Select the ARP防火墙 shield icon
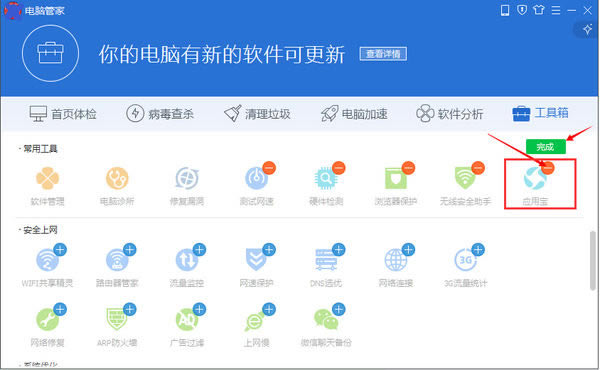This screenshot has width=600, height=370. pyautogui.click(x=117, y=319)
